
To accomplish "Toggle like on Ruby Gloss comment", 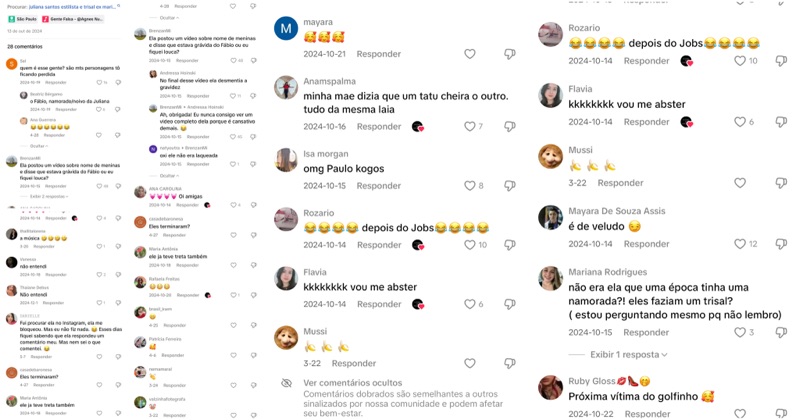I will (740, 413).
